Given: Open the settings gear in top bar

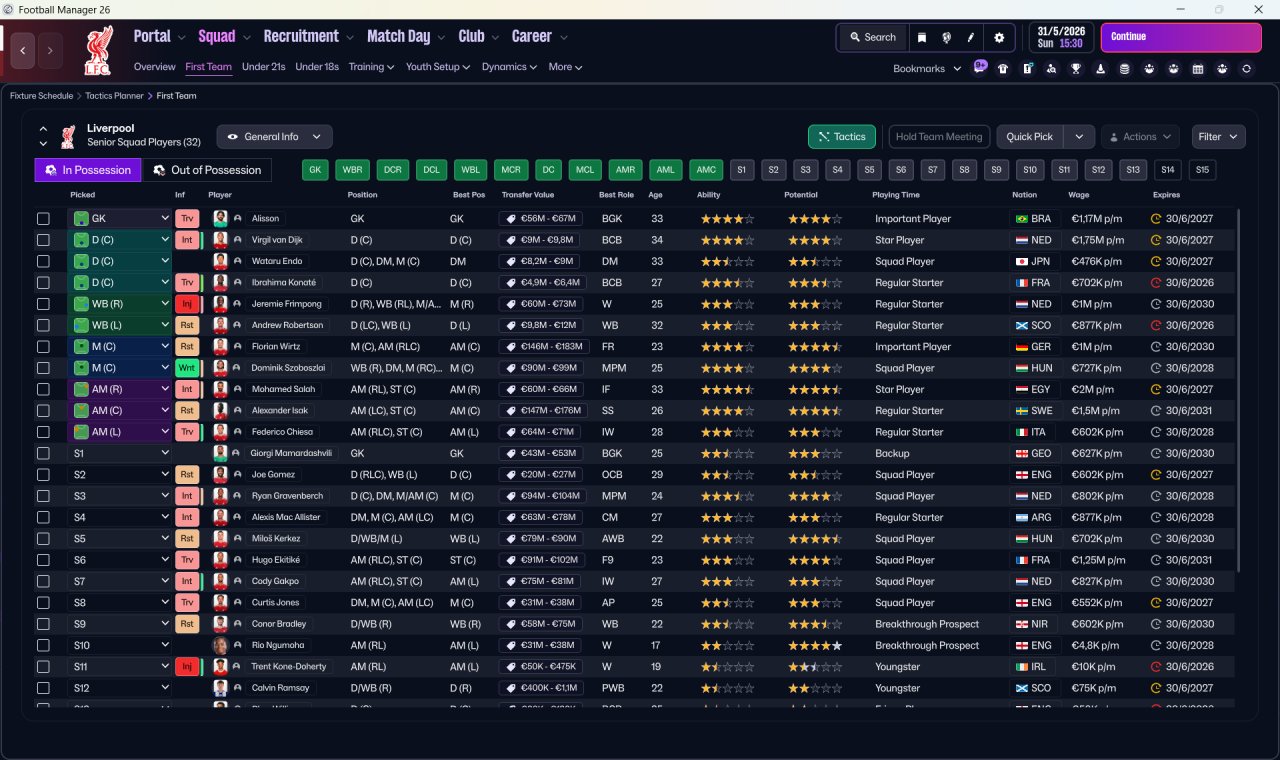Looking at the screenshot, I should coord(998,37).
